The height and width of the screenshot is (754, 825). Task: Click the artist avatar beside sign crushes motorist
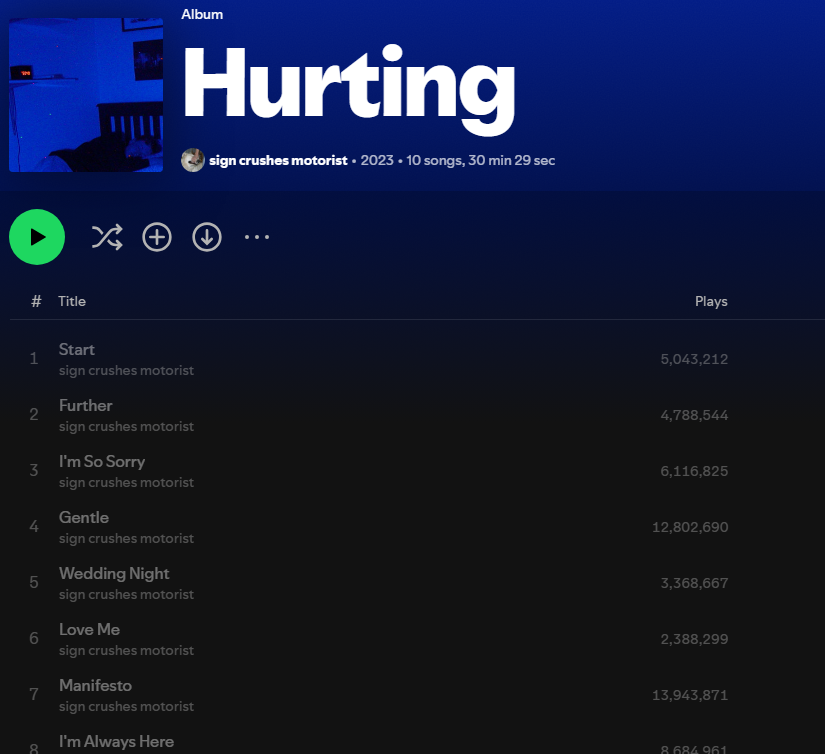(193, 159)
